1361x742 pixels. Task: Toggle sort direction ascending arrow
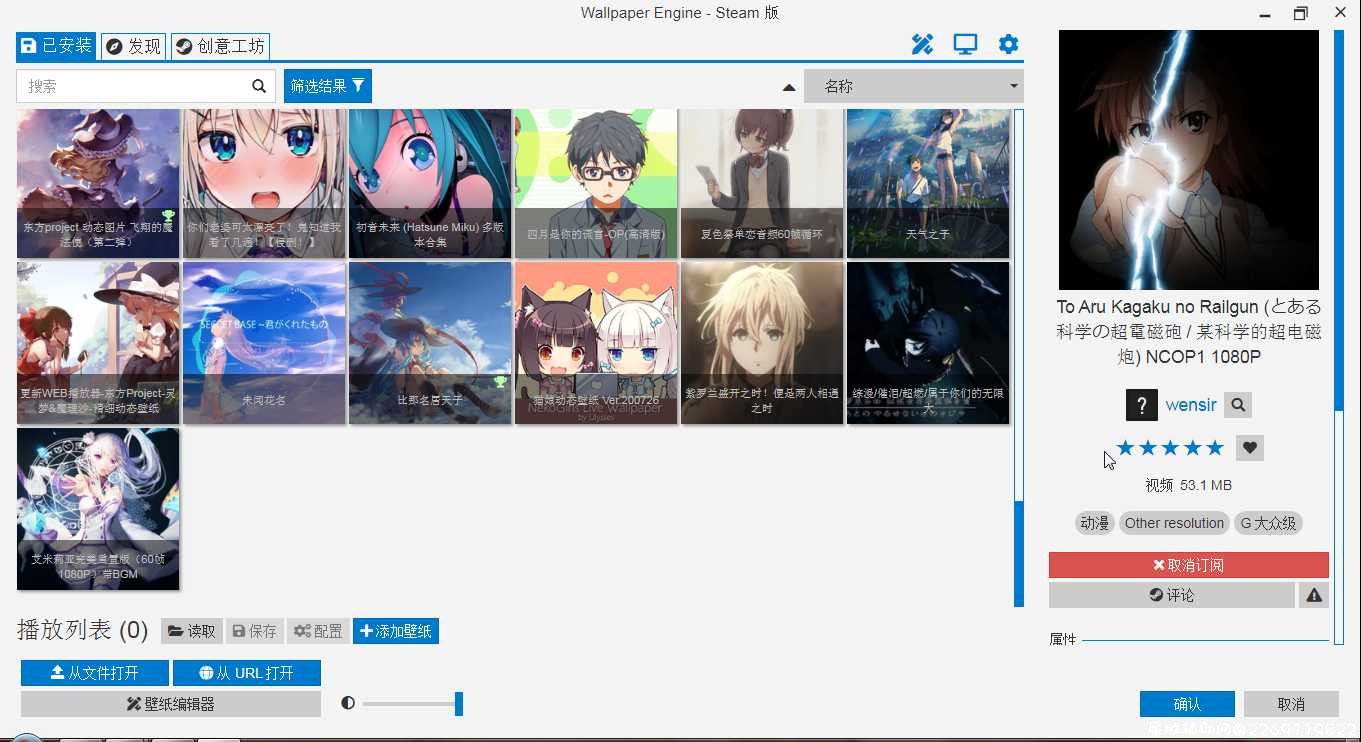click(789, 87)
